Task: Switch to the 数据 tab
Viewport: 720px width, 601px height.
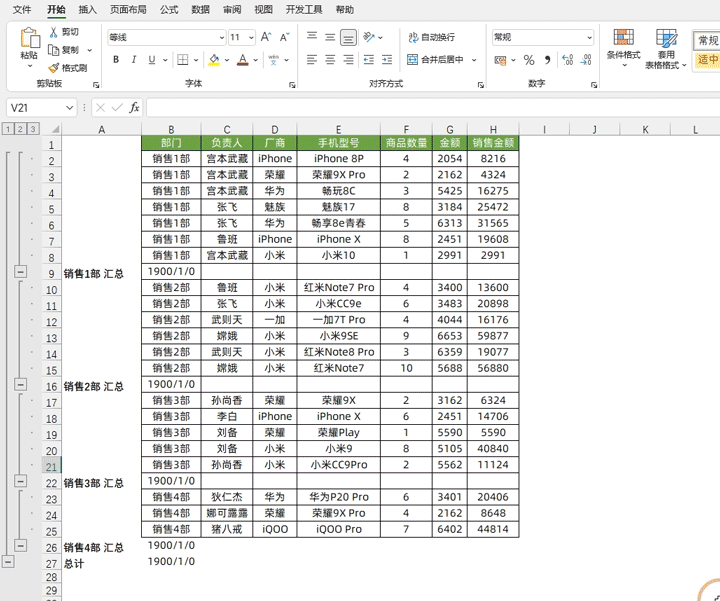Action: coord(200,10)
